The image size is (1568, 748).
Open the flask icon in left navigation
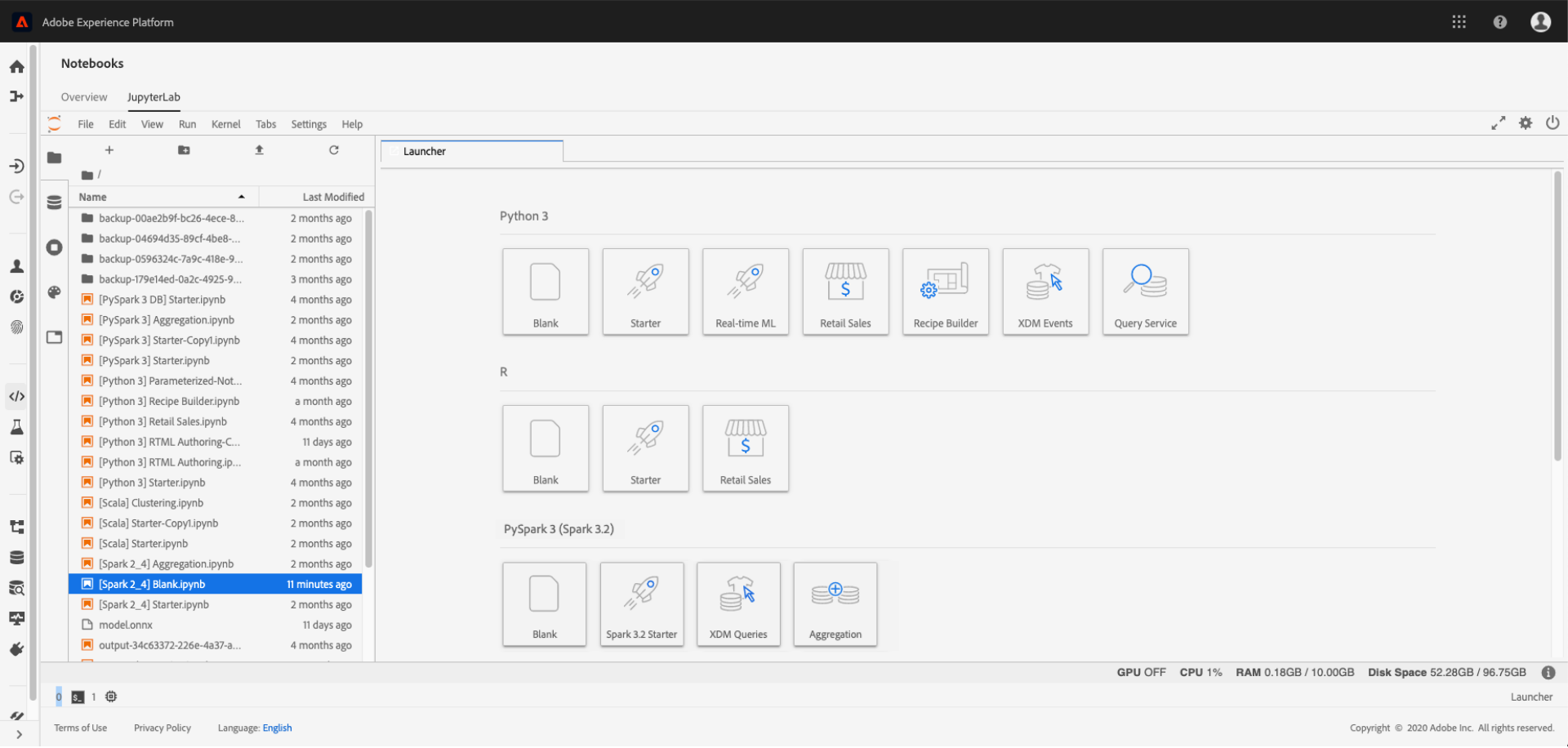tap(16, 427)
